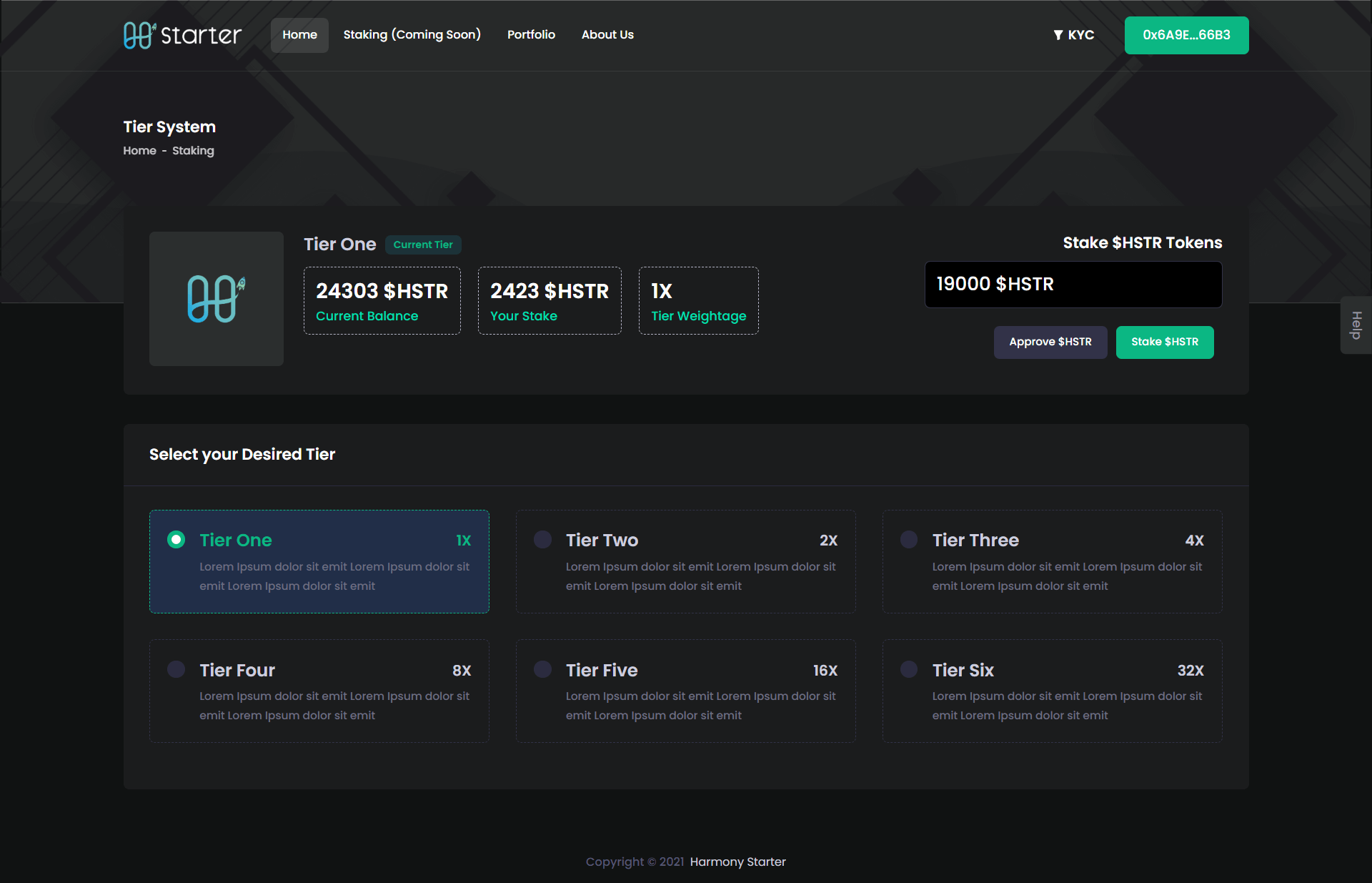Click the KYC filter icon
This screenshot has width=1372, height=883.
click(1058, 35)
